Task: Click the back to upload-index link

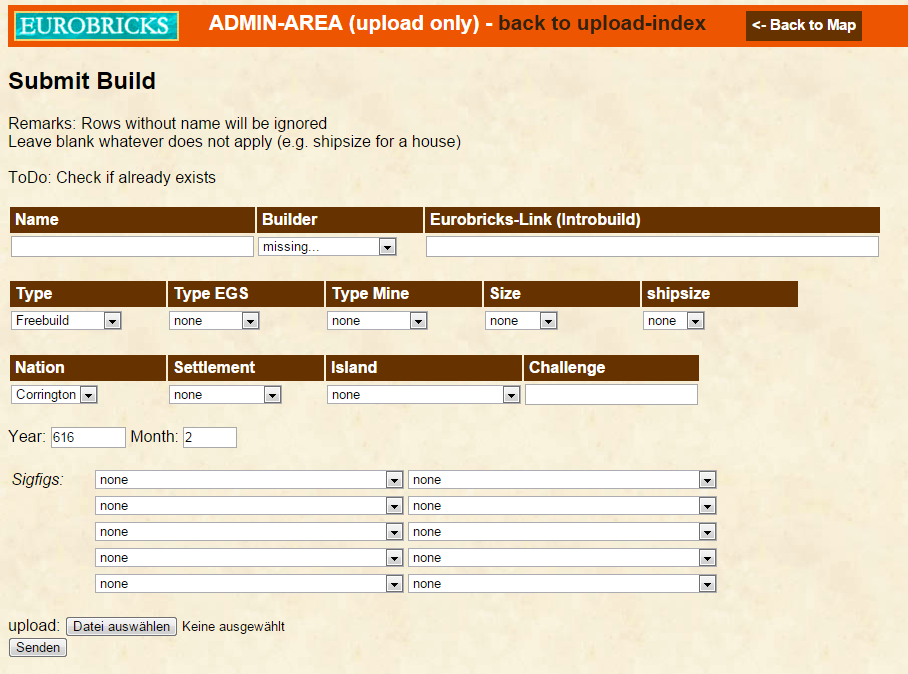Action: tap(601, 24)
